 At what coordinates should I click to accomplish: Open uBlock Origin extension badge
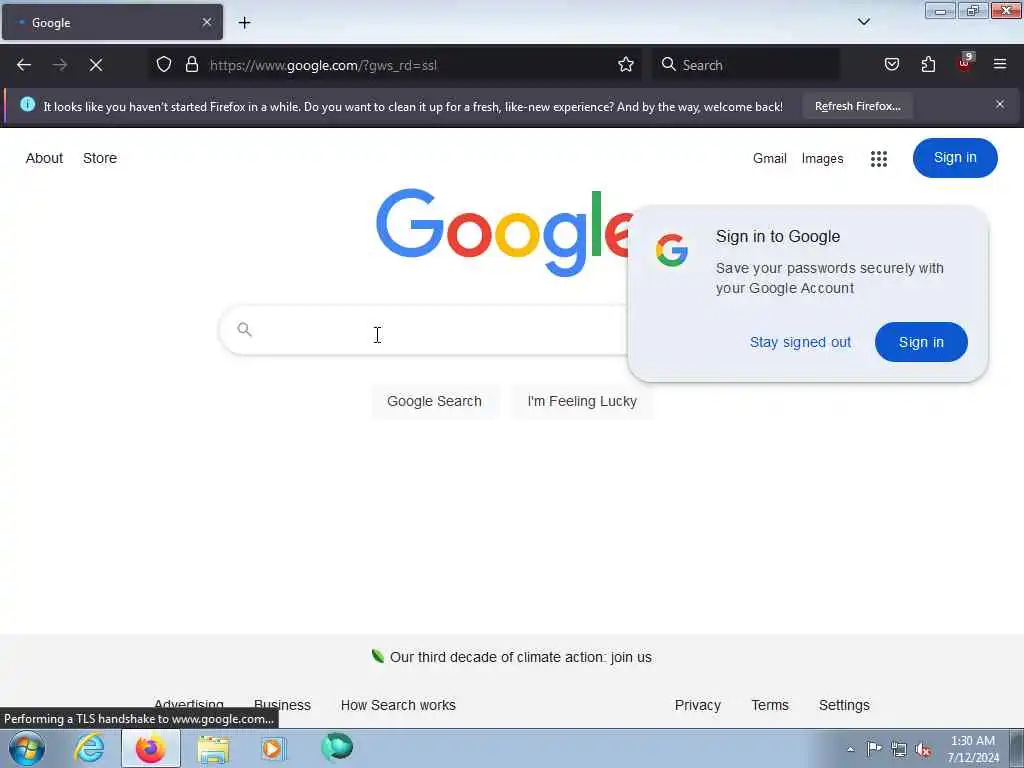coord(965,63)
